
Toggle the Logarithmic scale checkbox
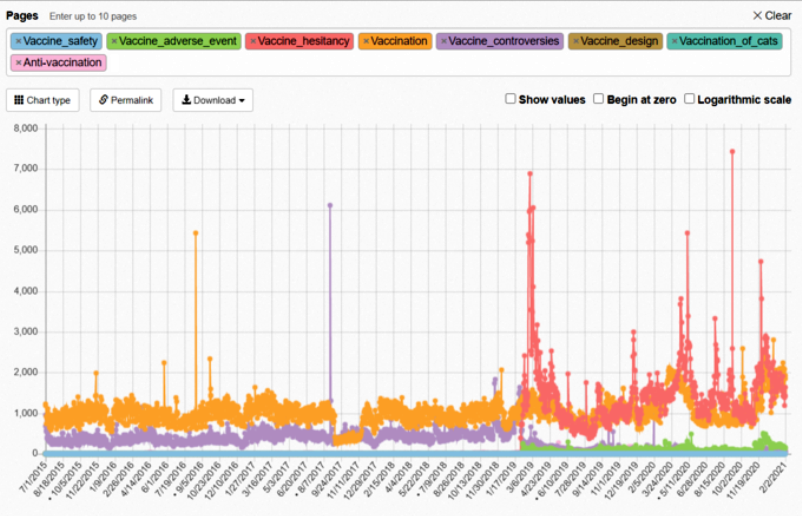point(689,99)
